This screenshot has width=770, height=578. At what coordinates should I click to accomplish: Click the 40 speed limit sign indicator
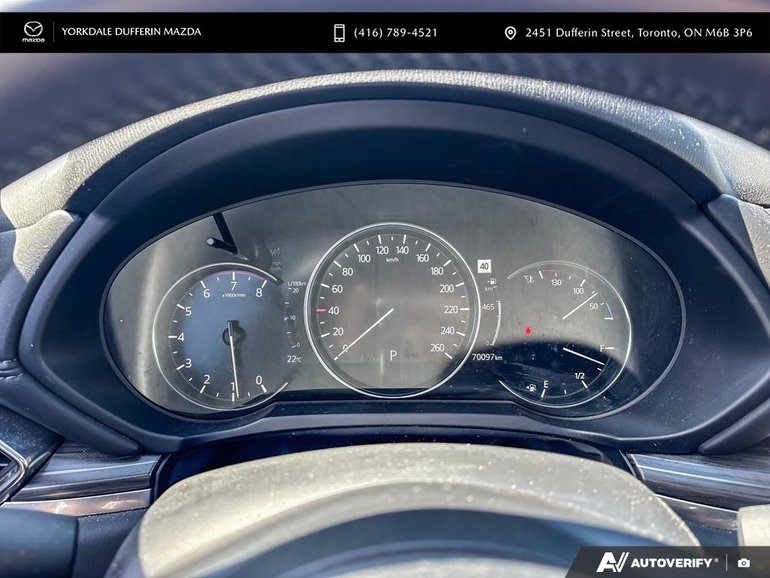pyautogui.click(x=484, y=266)
